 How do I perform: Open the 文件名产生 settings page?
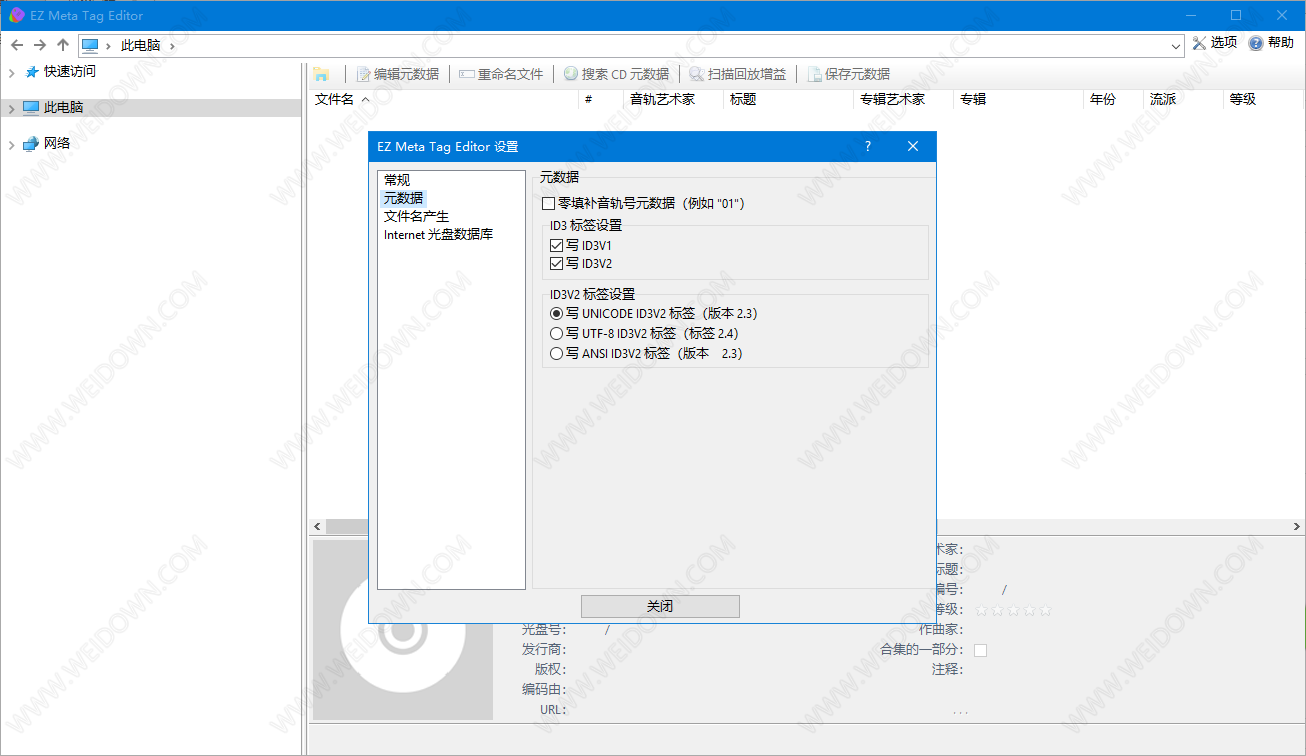(416, 217)
